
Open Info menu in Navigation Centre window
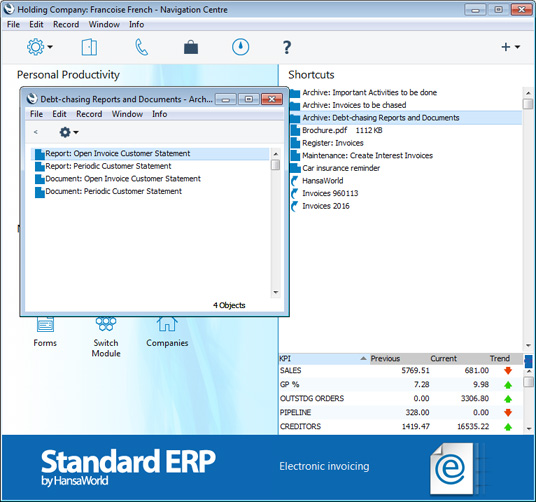click(136, 25)
